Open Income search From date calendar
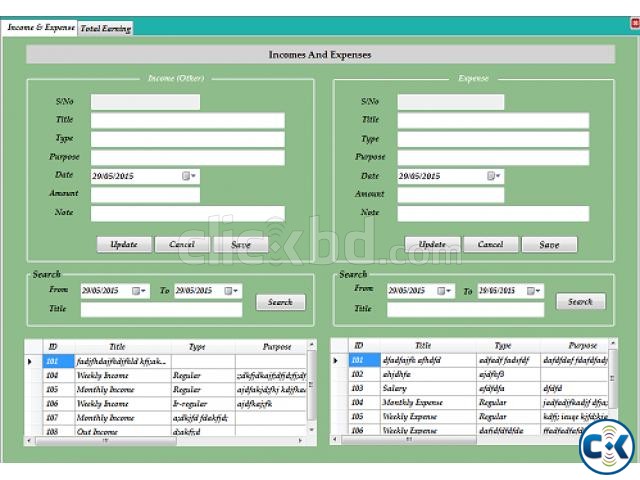Image resolution: width=640 pixels, height=480 pixels. pos(139,291)
